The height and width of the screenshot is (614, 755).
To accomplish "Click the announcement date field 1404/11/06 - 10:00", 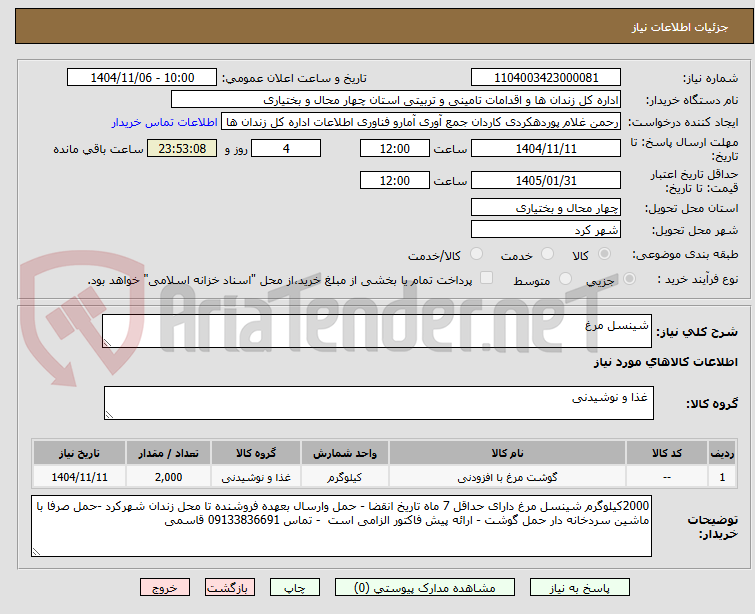I will [142, 78].
